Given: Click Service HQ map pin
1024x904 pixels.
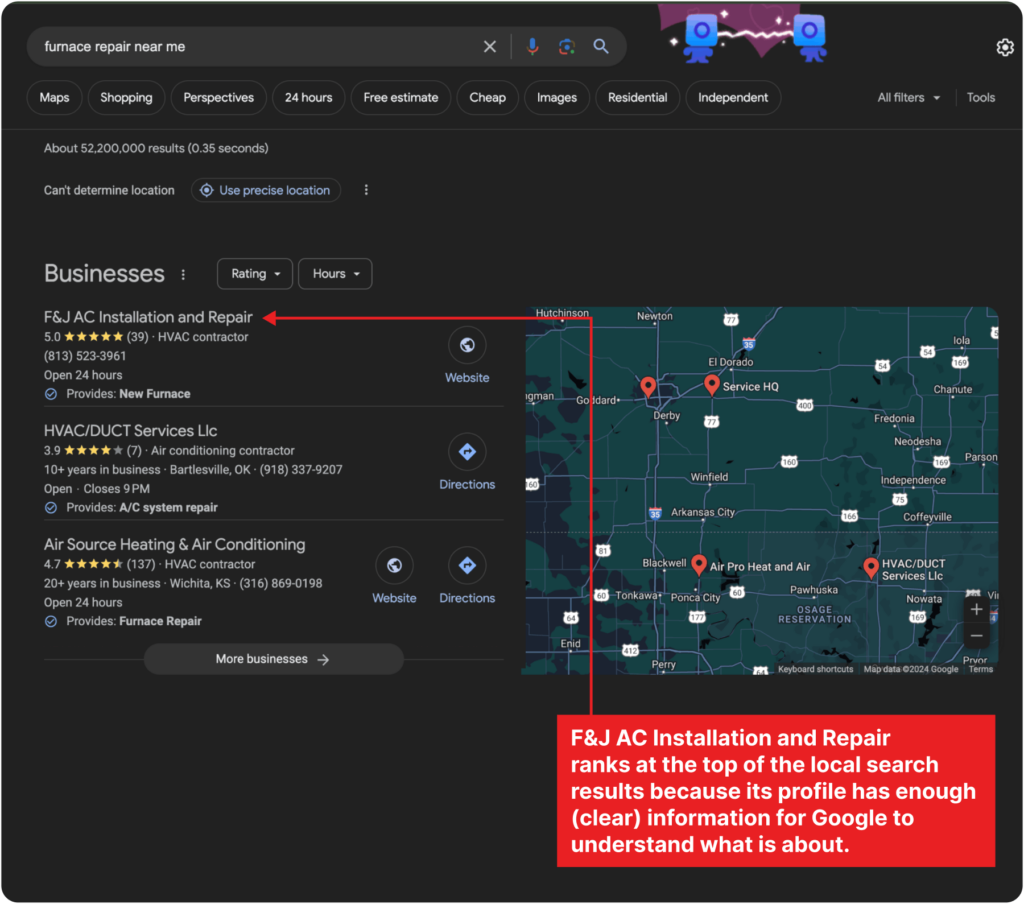Looking at the screenshot, I should tap(712, 384).
